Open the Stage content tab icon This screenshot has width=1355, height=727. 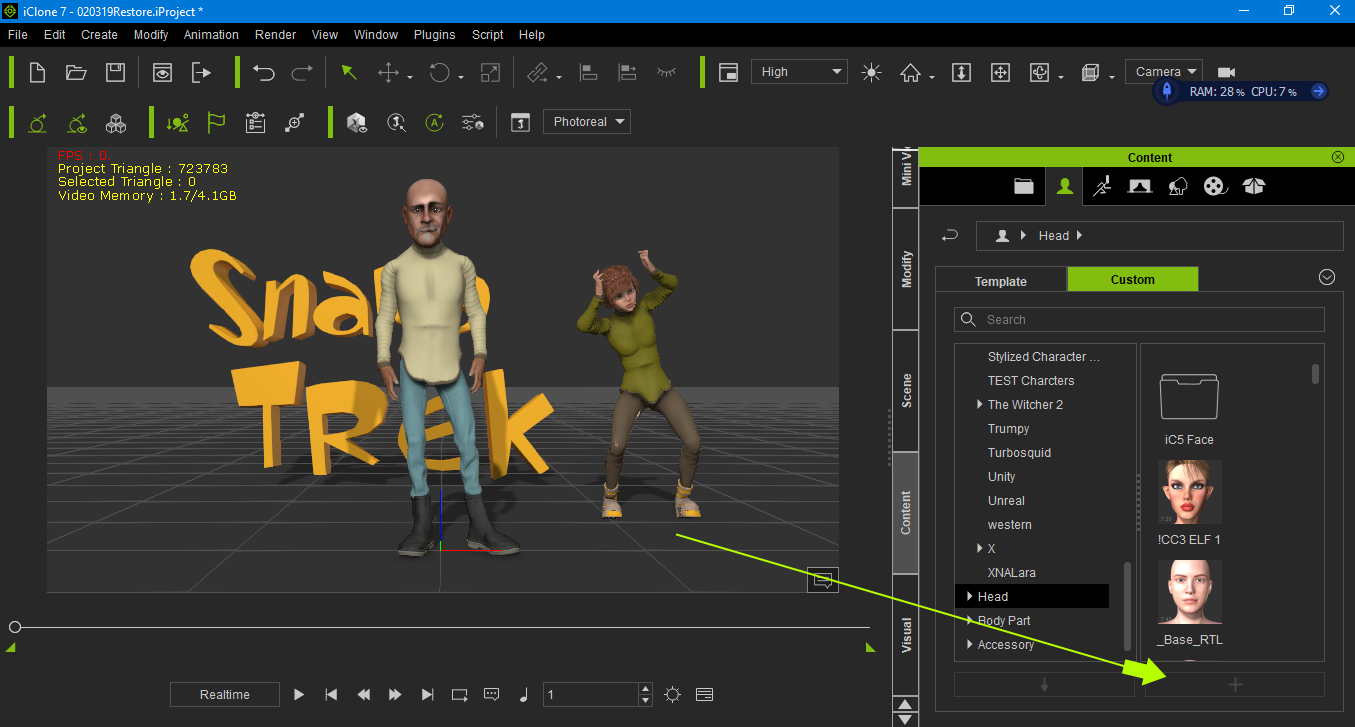coord(1139,186)
